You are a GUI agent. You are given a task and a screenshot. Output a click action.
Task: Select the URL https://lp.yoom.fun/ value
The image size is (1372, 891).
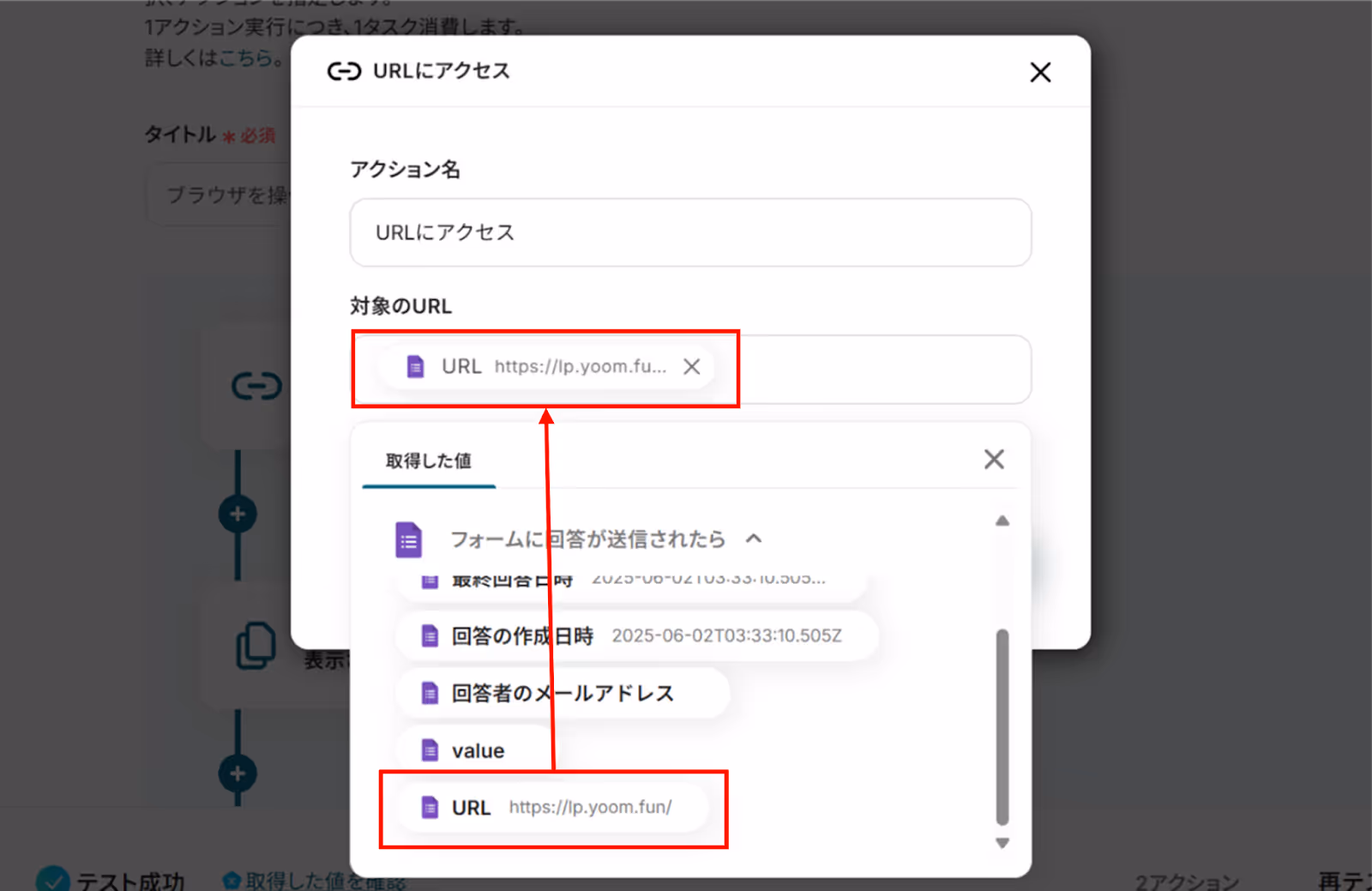553,808
